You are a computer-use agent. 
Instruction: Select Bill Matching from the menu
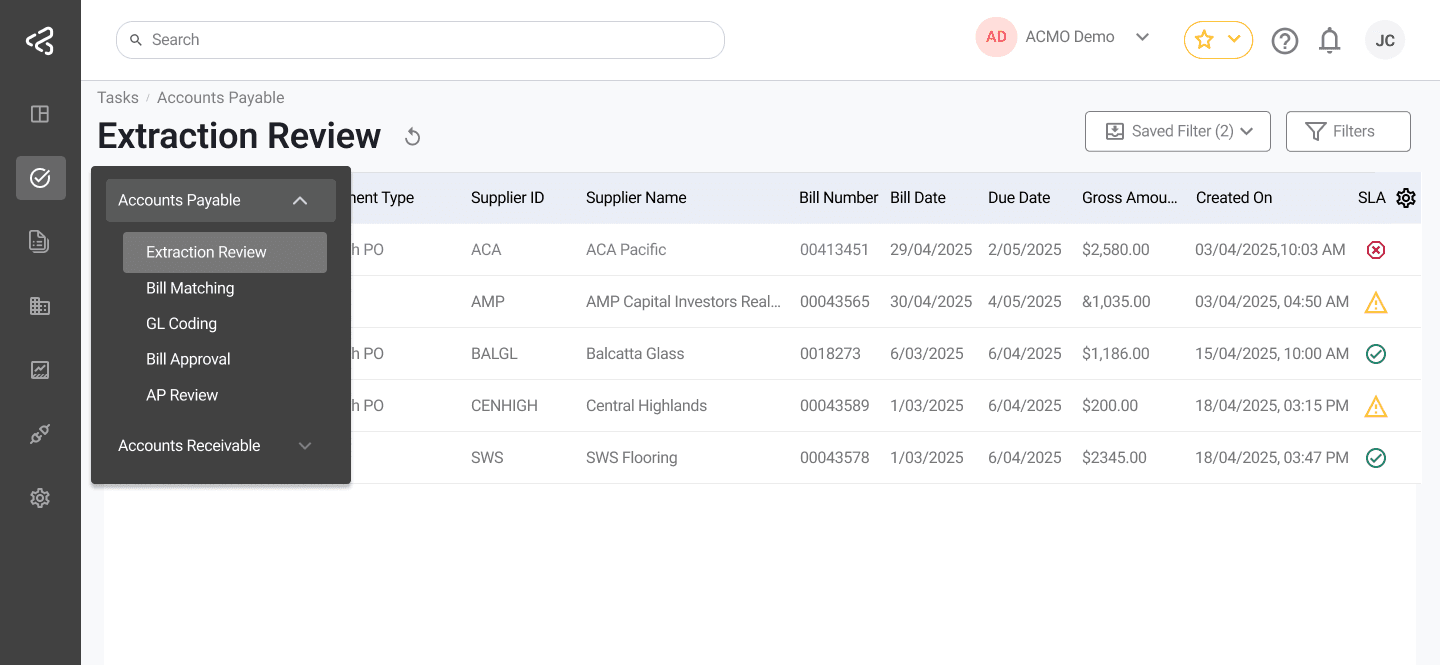tap(189, 288)
